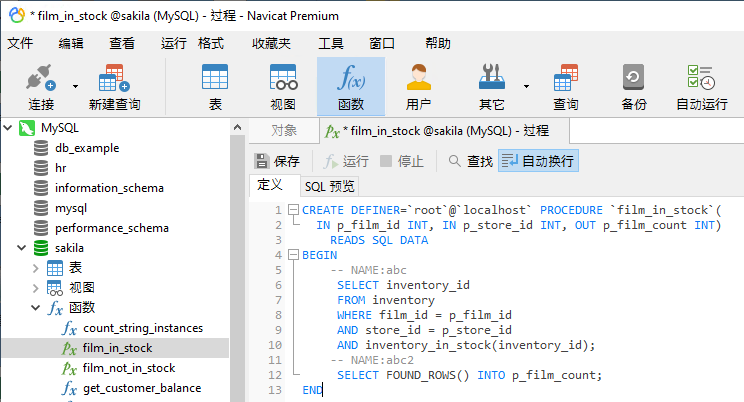
Task: Open the 帮助 menu
Action: [437, 44]
